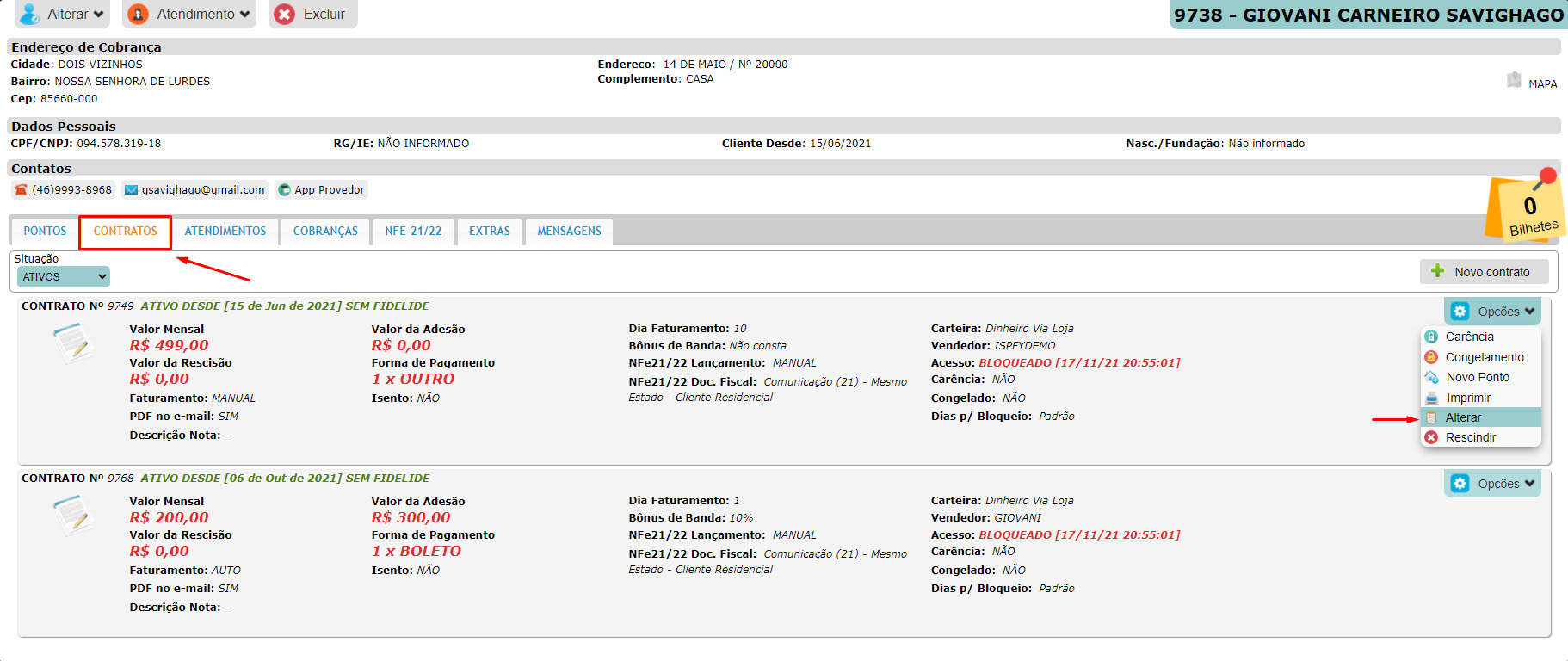Viewport: 1568px width, 661px height.
Task: Click gear icon on contract 9768 Opções
Action: pyautogui.click(x=1460, y=484)
